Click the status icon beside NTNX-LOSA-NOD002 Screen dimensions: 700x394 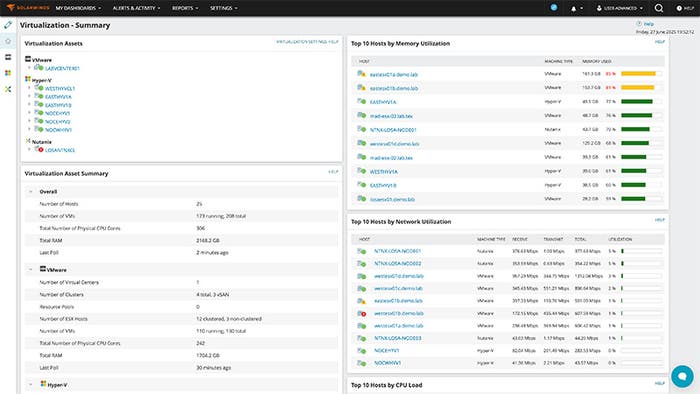tap(362, 263)
